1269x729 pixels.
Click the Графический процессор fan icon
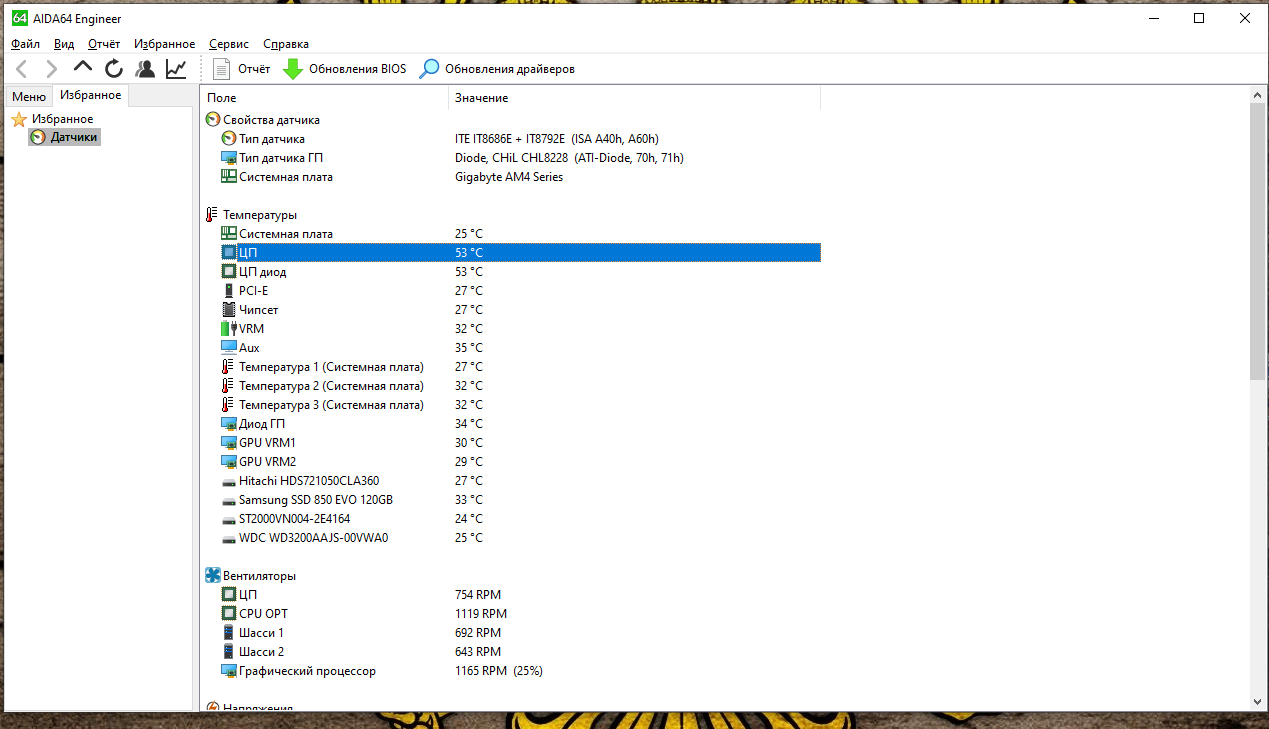229,671
